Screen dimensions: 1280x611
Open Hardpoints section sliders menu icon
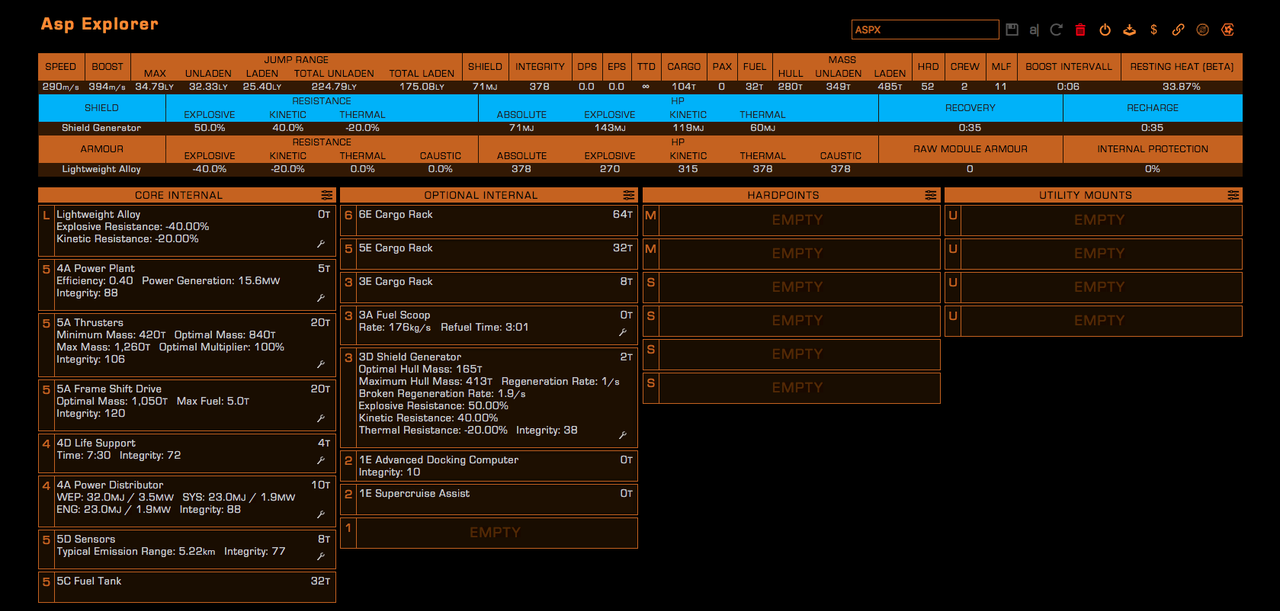coord(931,195)
